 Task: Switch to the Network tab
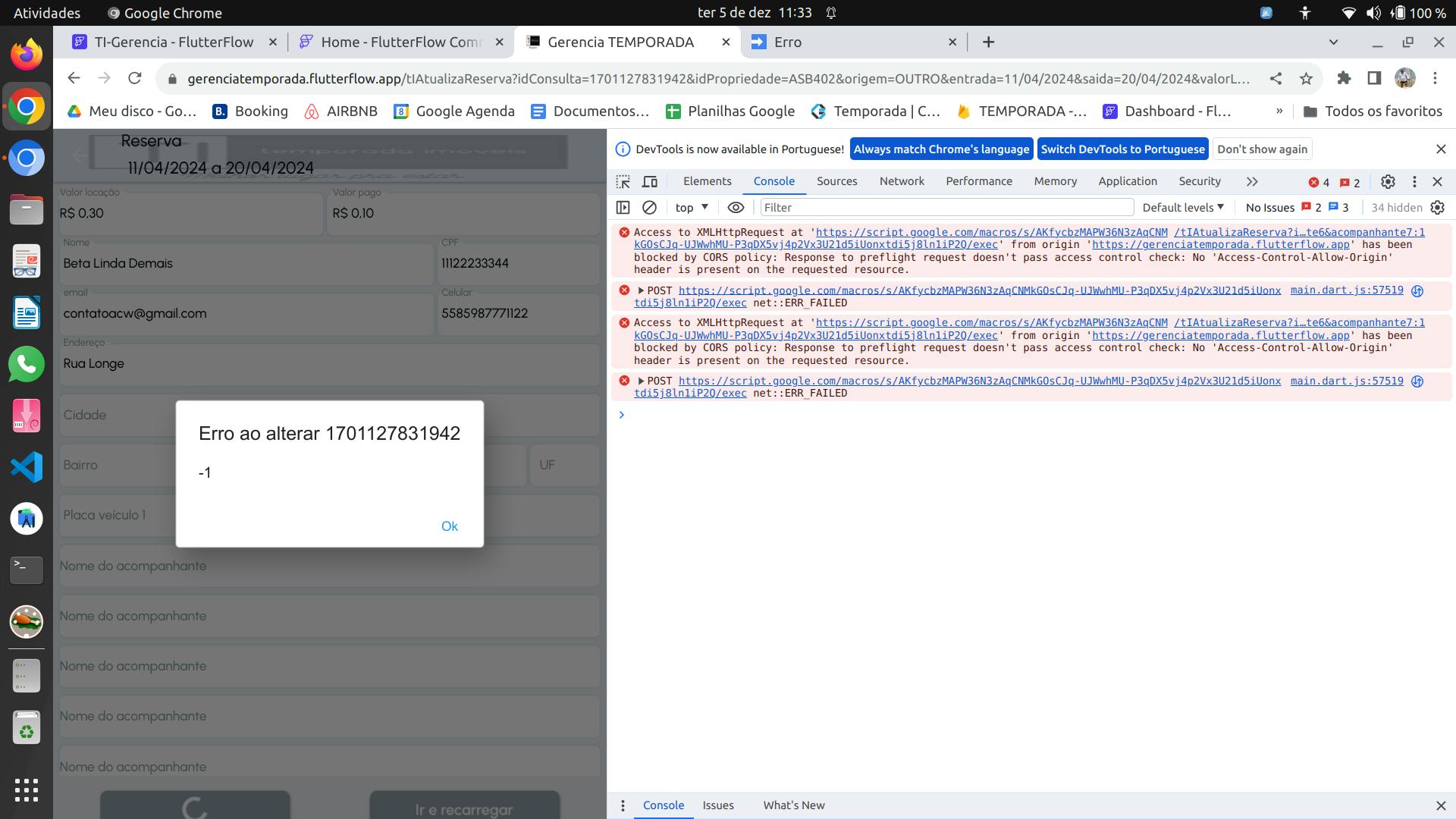coord(902,181)
